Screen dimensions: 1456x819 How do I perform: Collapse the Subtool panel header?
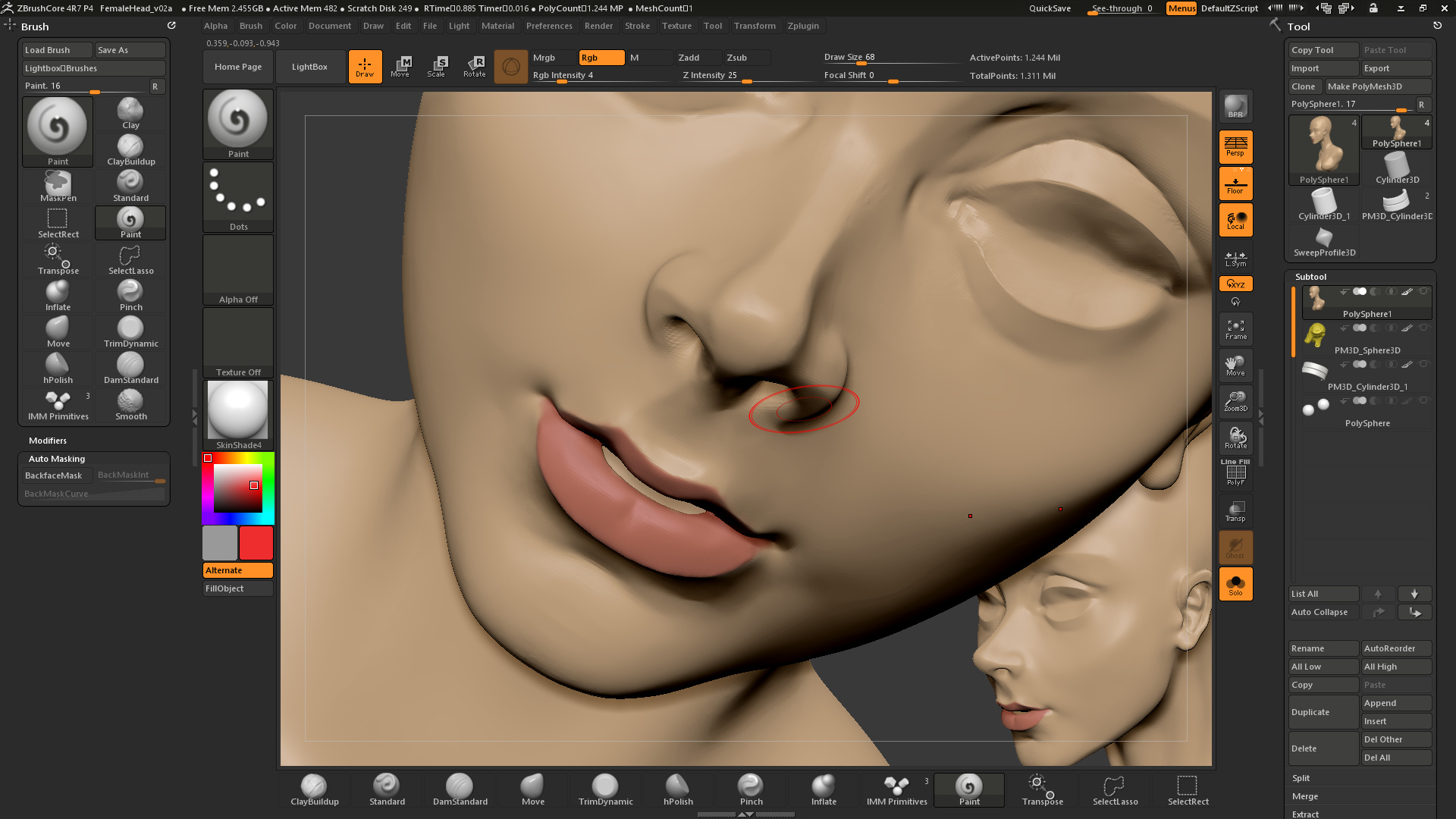tap(1310, 277)
